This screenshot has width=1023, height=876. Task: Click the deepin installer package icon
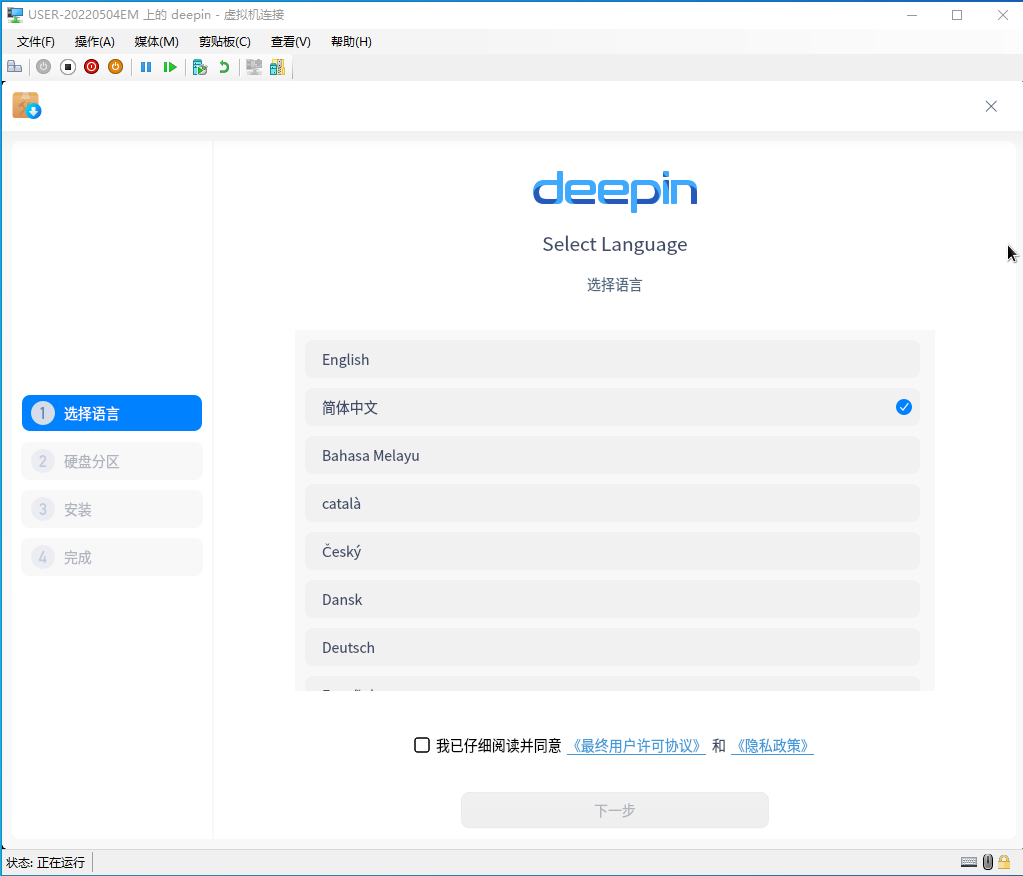[26, 106]
